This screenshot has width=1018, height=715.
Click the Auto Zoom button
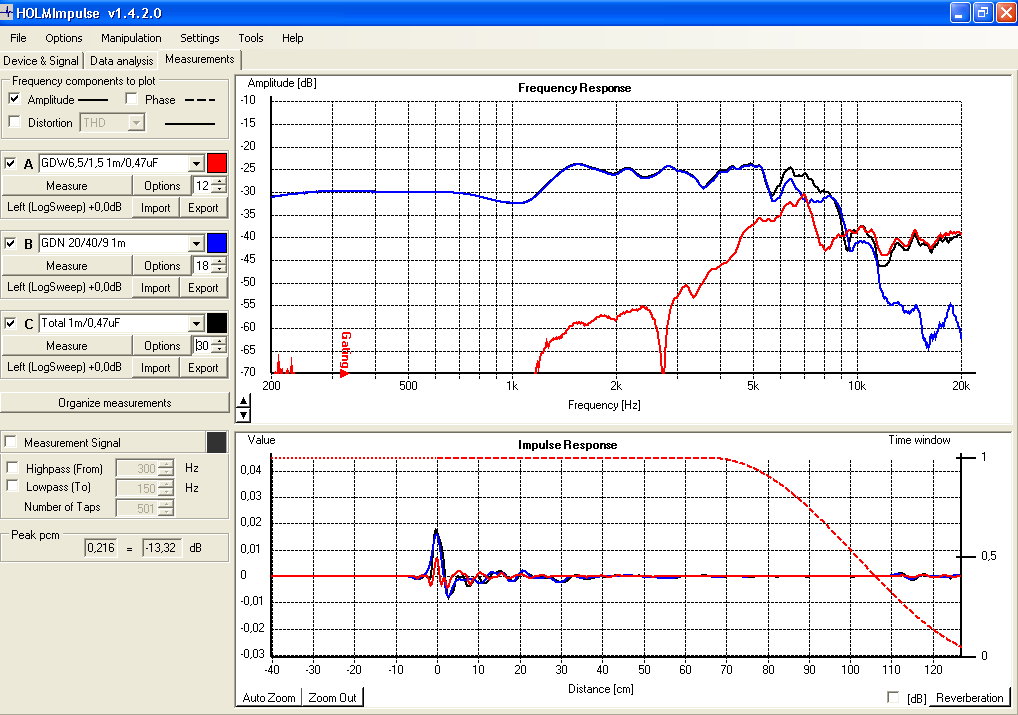point(269,697)
